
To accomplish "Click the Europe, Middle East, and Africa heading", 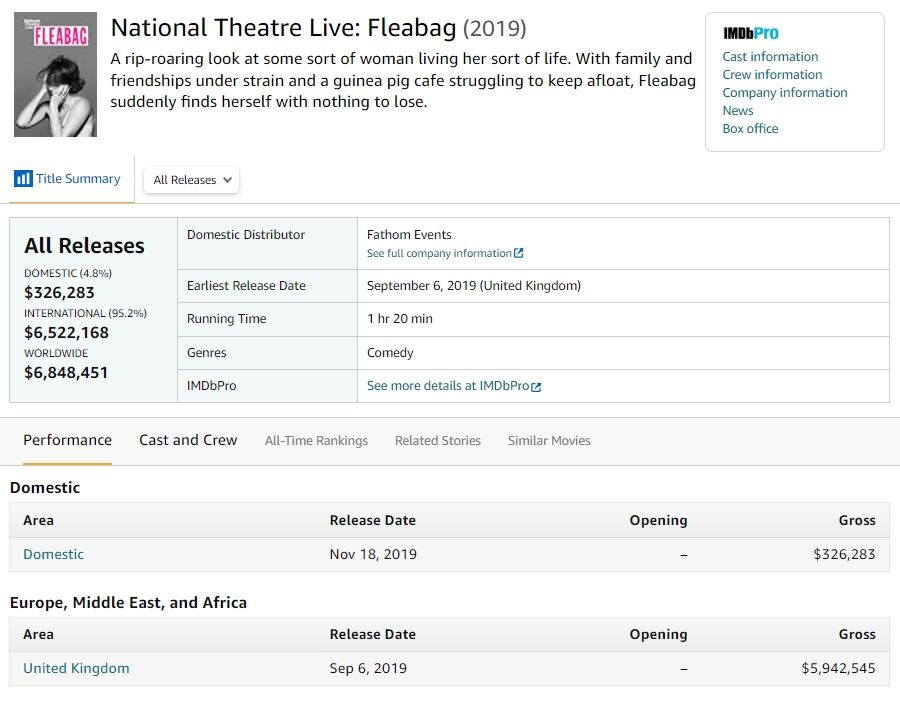I will [128, 603].
